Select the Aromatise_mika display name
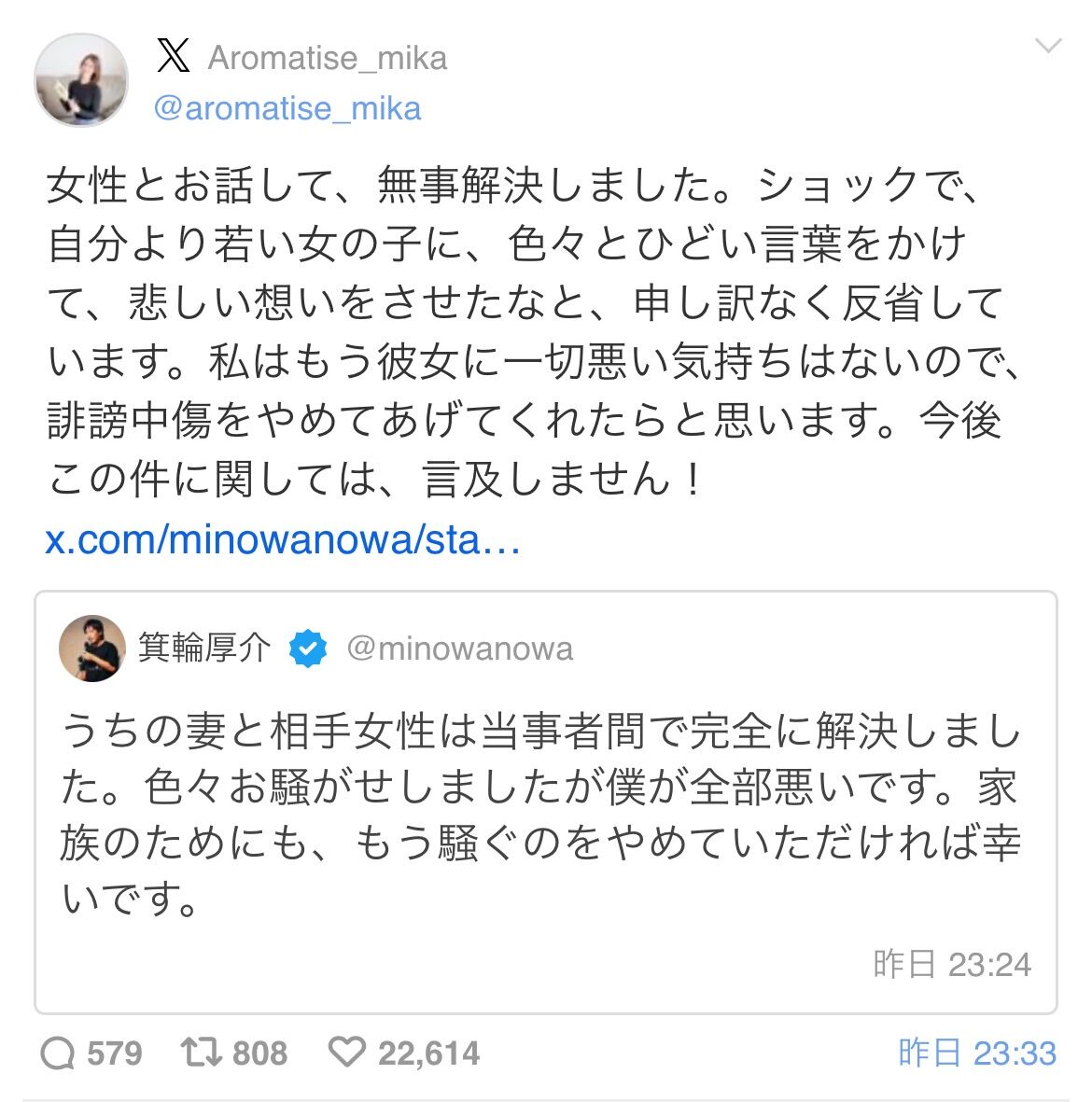Screen dimensions: 1092x1102 327,59
